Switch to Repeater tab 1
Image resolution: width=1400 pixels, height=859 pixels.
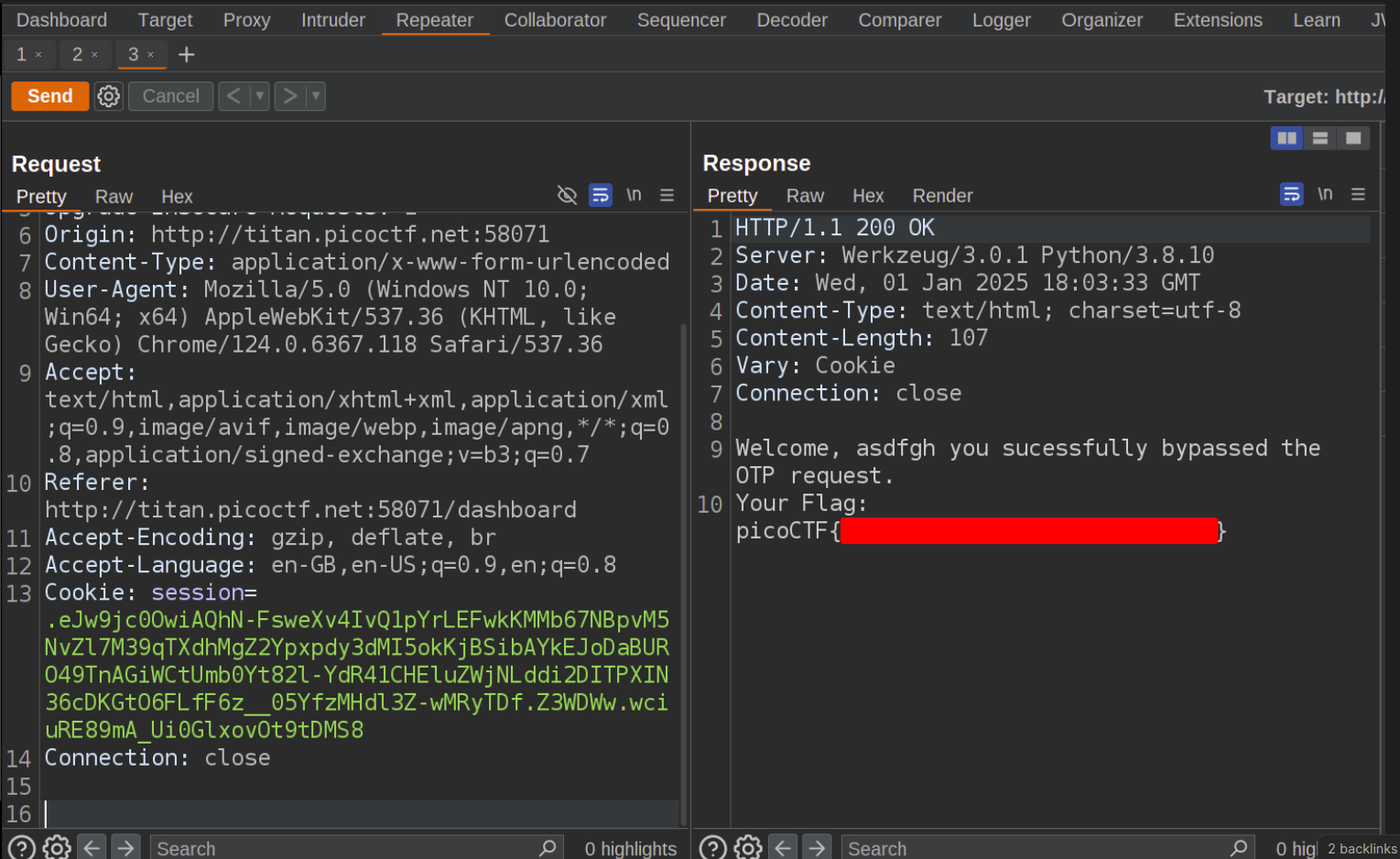point(21,54)
